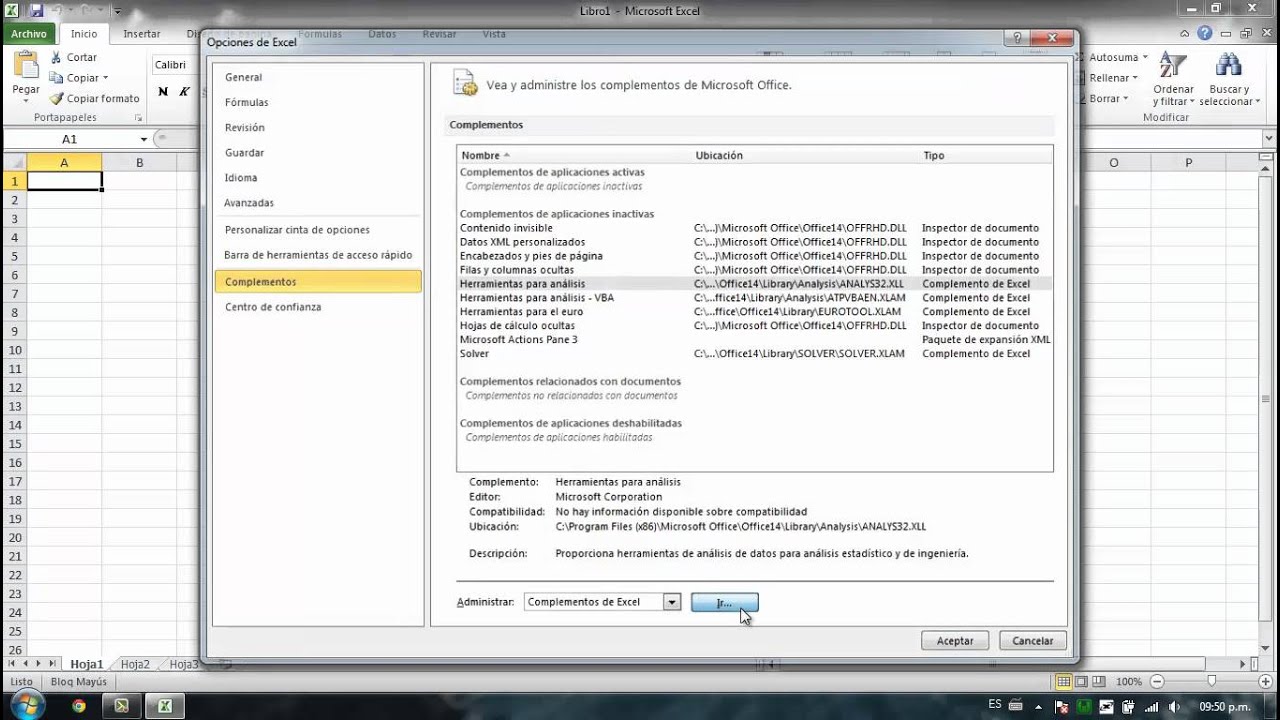Switch to Page Layout view in status bar
This screenshot has width=1280, height=720.
pos(1082,681)
